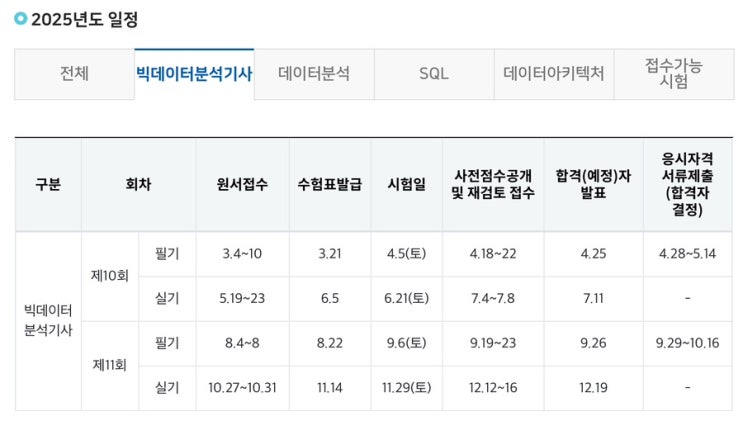Click the 10.27~10.31 application period cell
Screen dimensions: 743x421
coord(242,388)
